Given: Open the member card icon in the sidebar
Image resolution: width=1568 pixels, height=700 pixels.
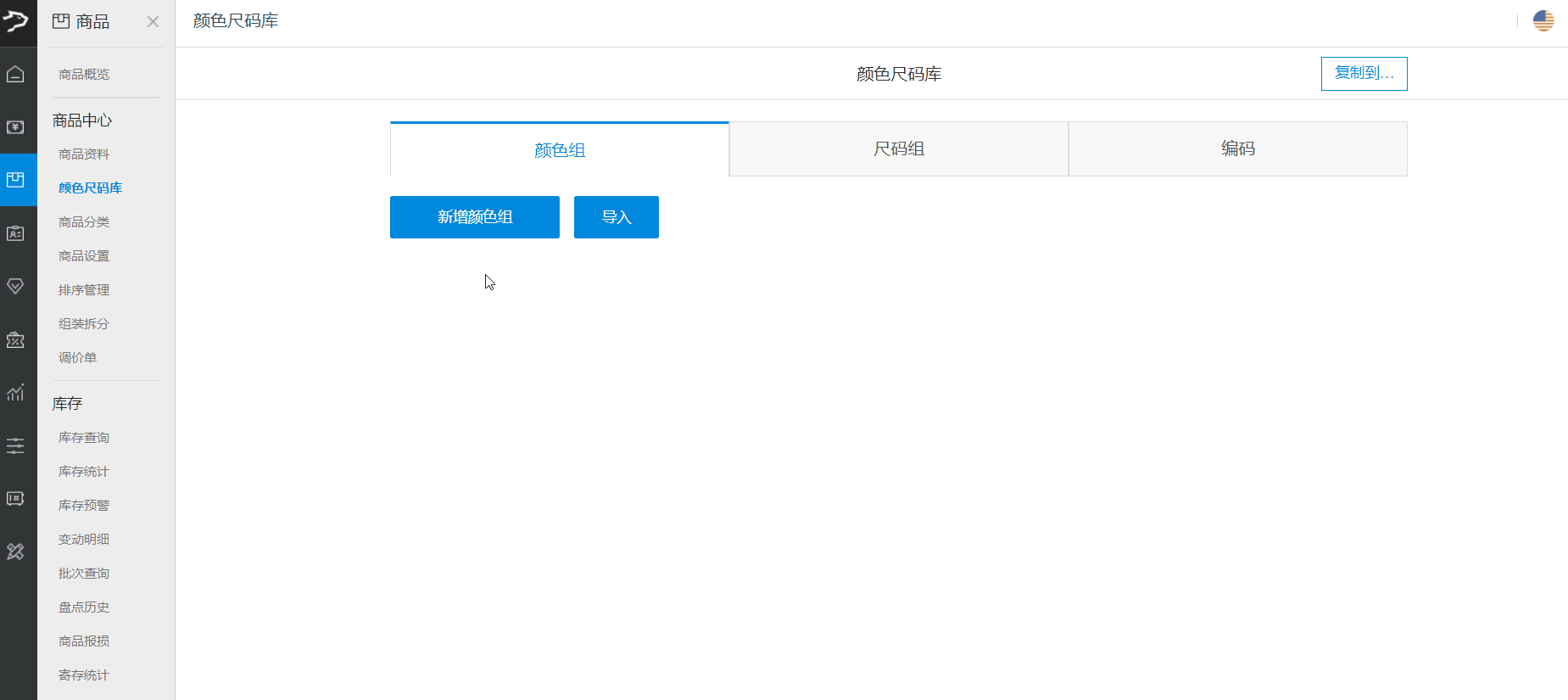Looking at the screenshot, I should tap(15, 233).
